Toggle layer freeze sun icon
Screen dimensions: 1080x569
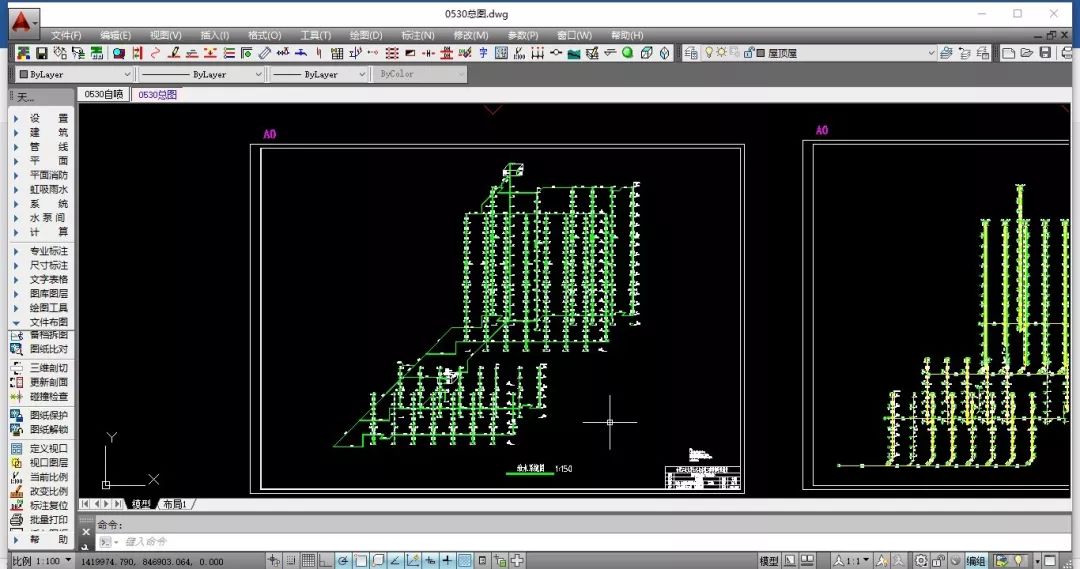coord(721,52)
